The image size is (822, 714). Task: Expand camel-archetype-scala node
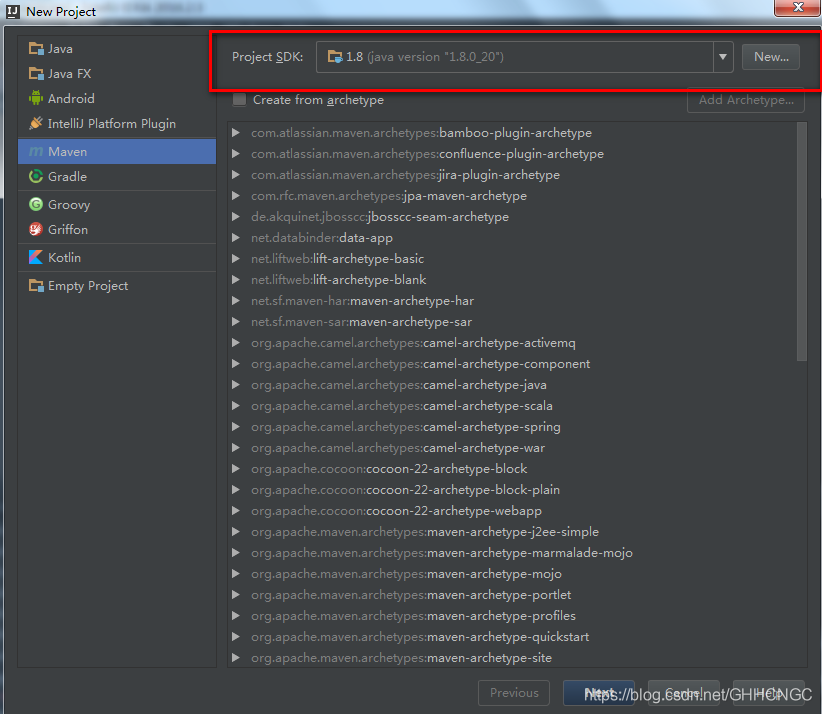tap(236, 405)
